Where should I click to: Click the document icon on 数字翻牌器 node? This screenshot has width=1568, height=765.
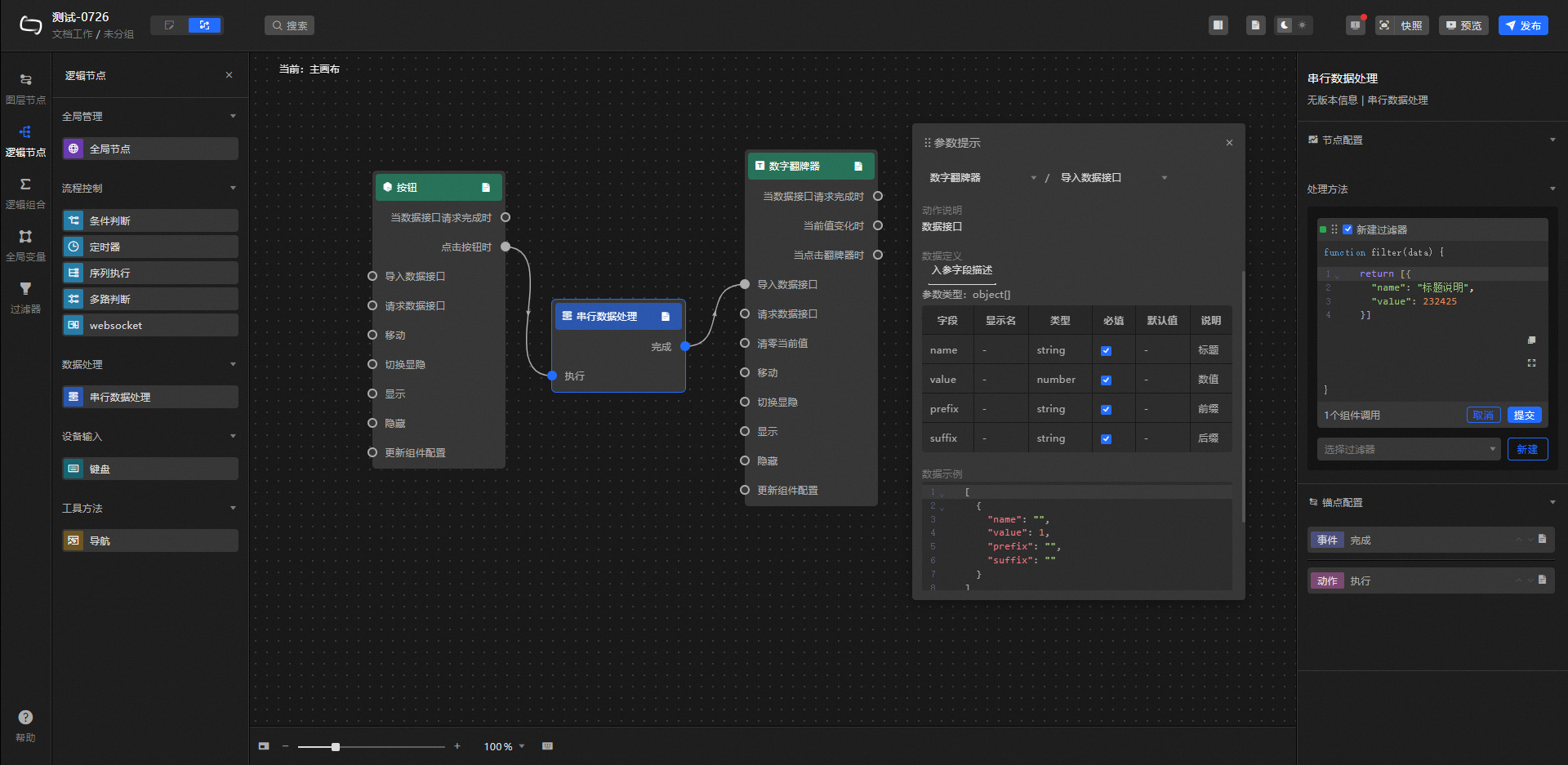(x=857, y=166)
